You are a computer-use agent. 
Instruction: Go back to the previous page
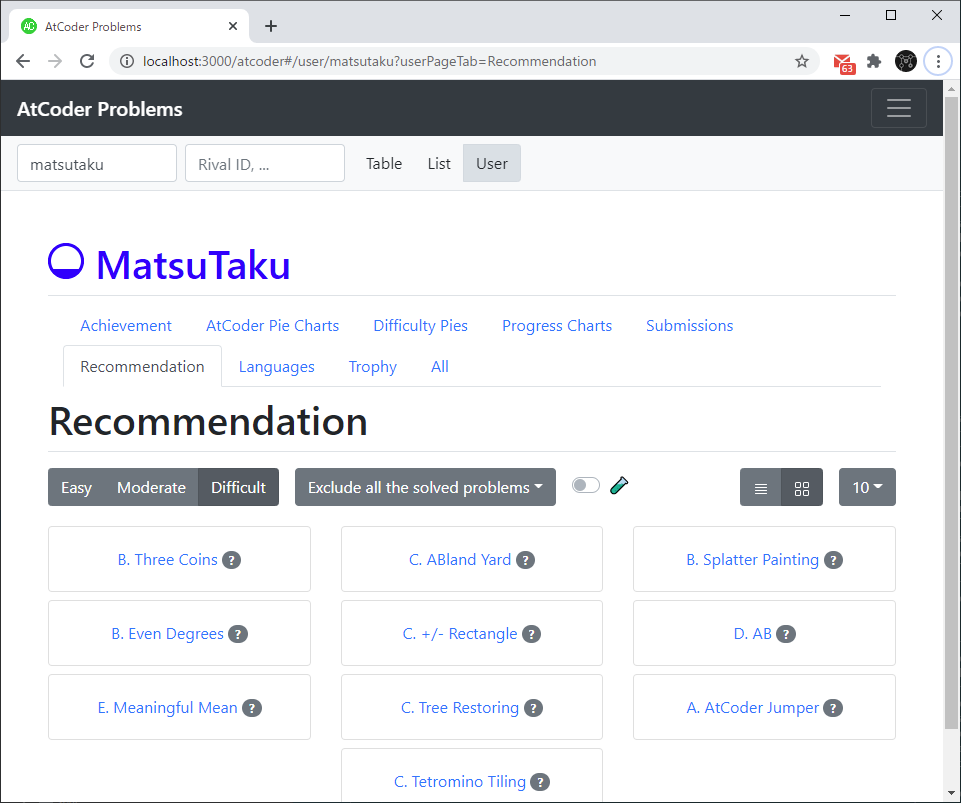pos(23,61)
